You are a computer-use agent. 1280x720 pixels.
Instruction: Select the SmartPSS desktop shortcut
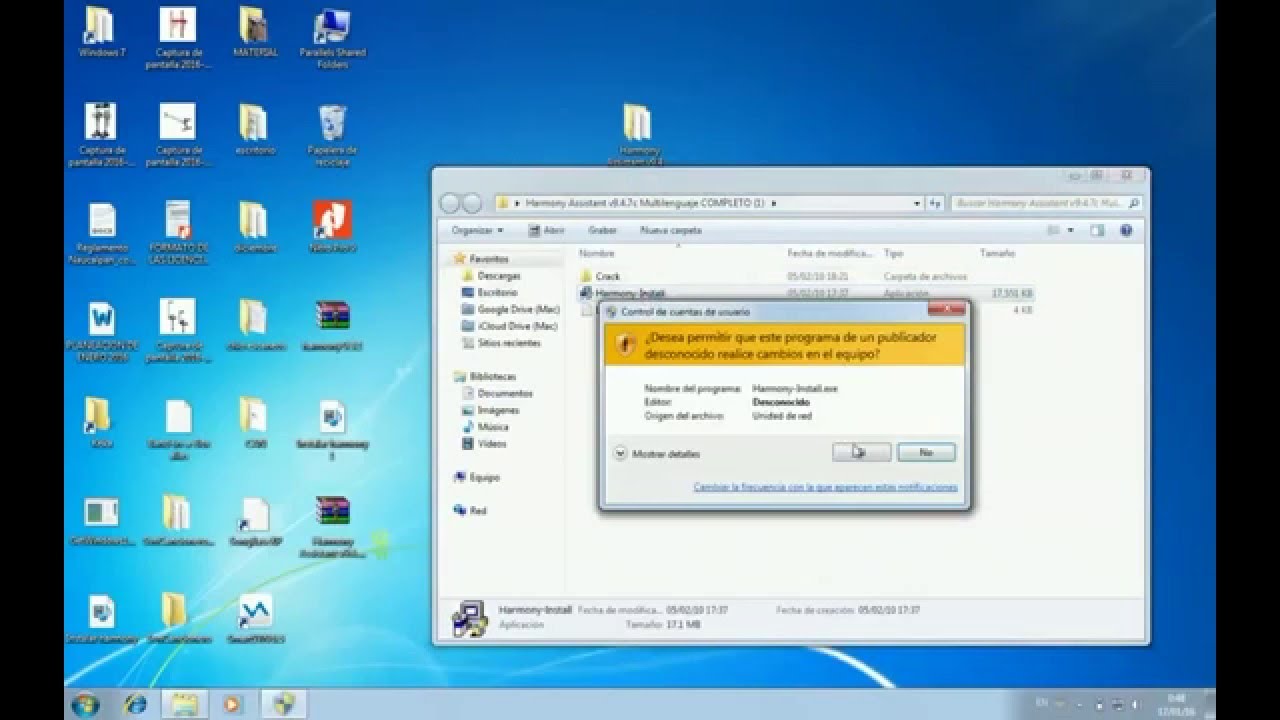coord(256,620)
